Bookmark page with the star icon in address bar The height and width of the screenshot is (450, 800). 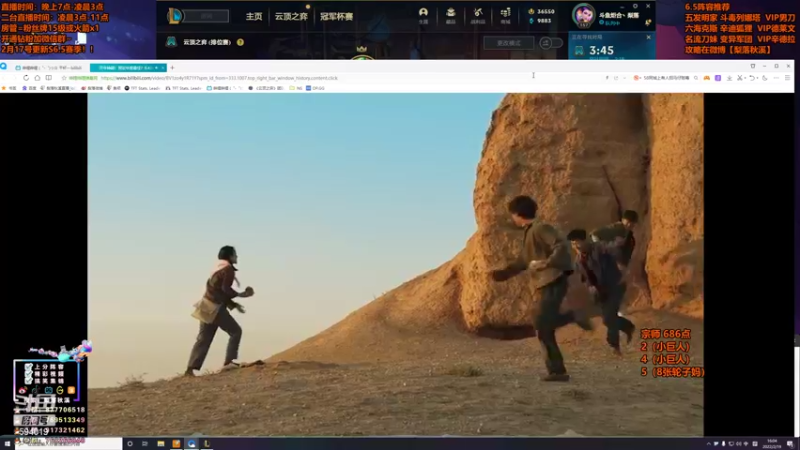[x=64, y=78]
